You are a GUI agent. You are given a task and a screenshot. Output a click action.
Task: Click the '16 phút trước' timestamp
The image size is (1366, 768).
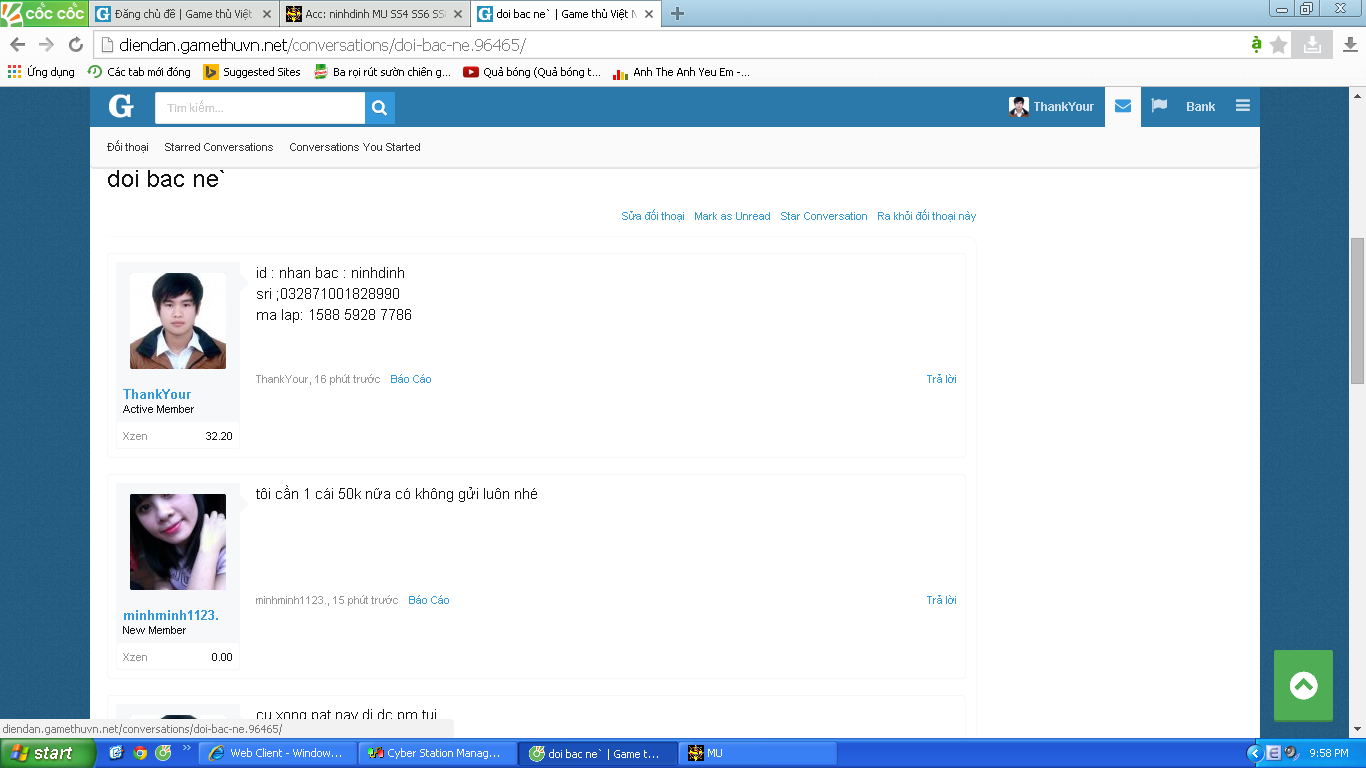[x=347, y=379]
